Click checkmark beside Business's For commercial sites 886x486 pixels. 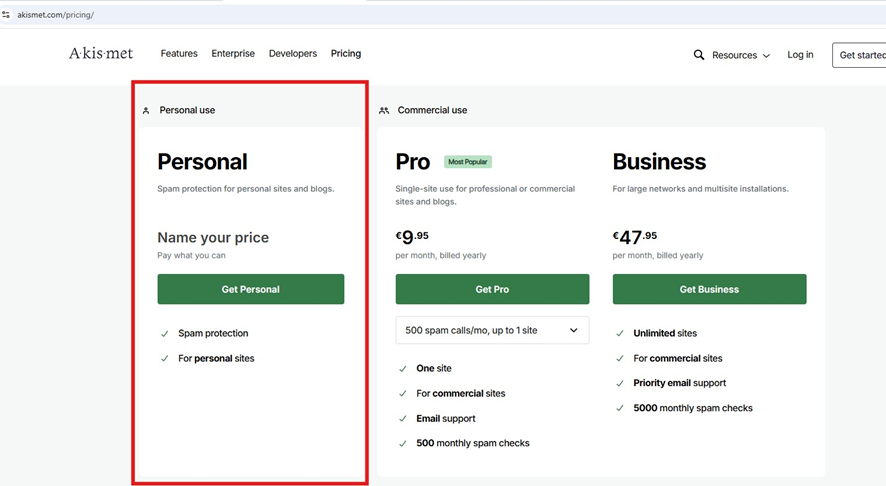point(620,358)
